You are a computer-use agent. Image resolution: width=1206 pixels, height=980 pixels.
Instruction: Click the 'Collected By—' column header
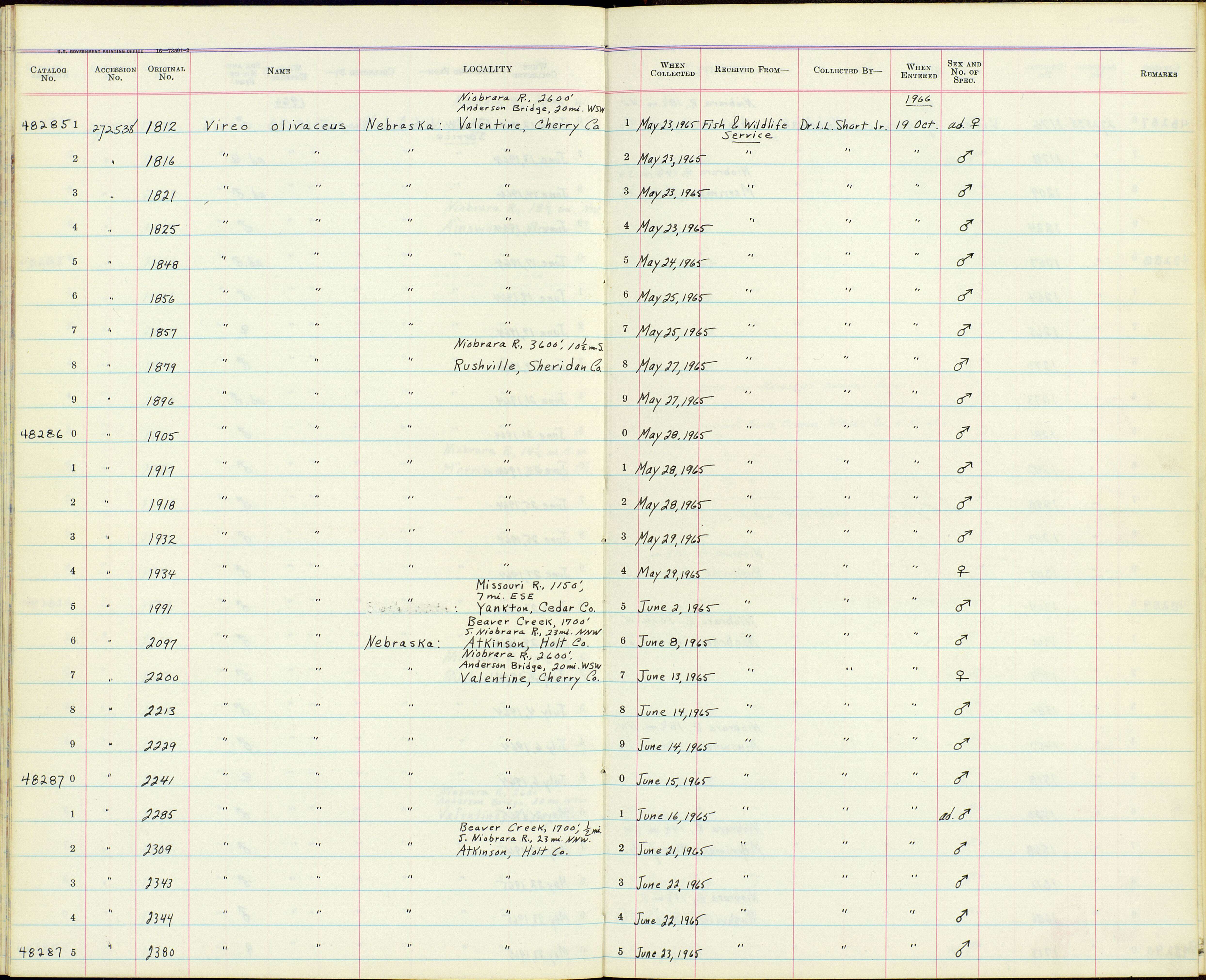click(847, 71)
